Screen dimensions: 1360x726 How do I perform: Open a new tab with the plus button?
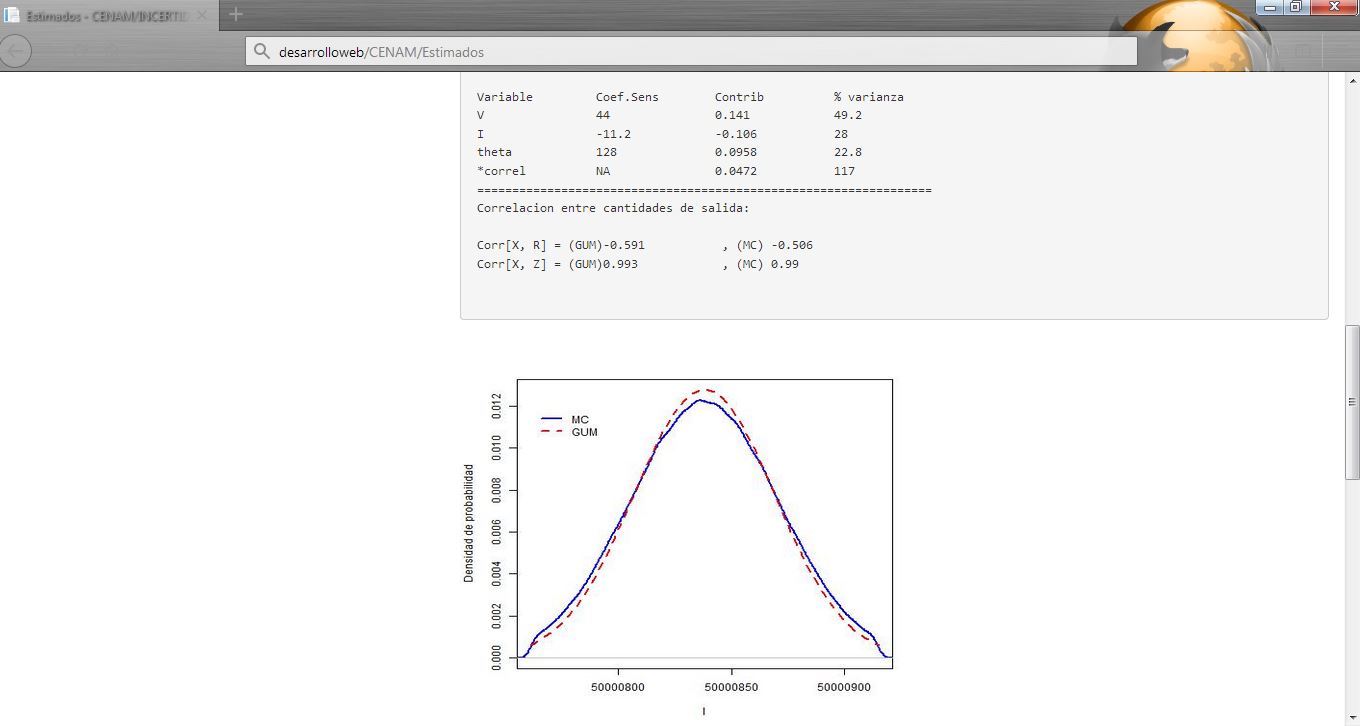pos(236,14)
